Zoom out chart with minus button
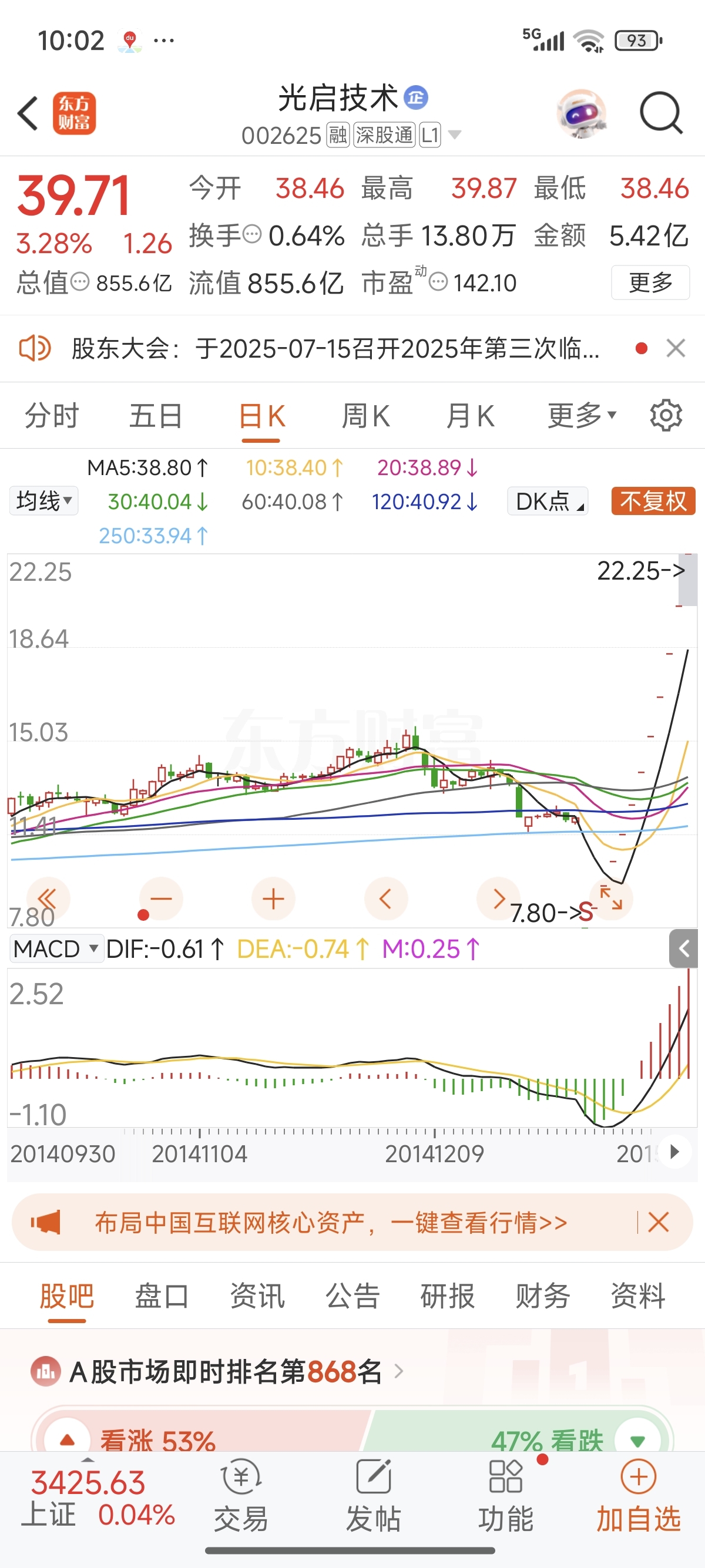705x1568 pixels. (162, 899)
